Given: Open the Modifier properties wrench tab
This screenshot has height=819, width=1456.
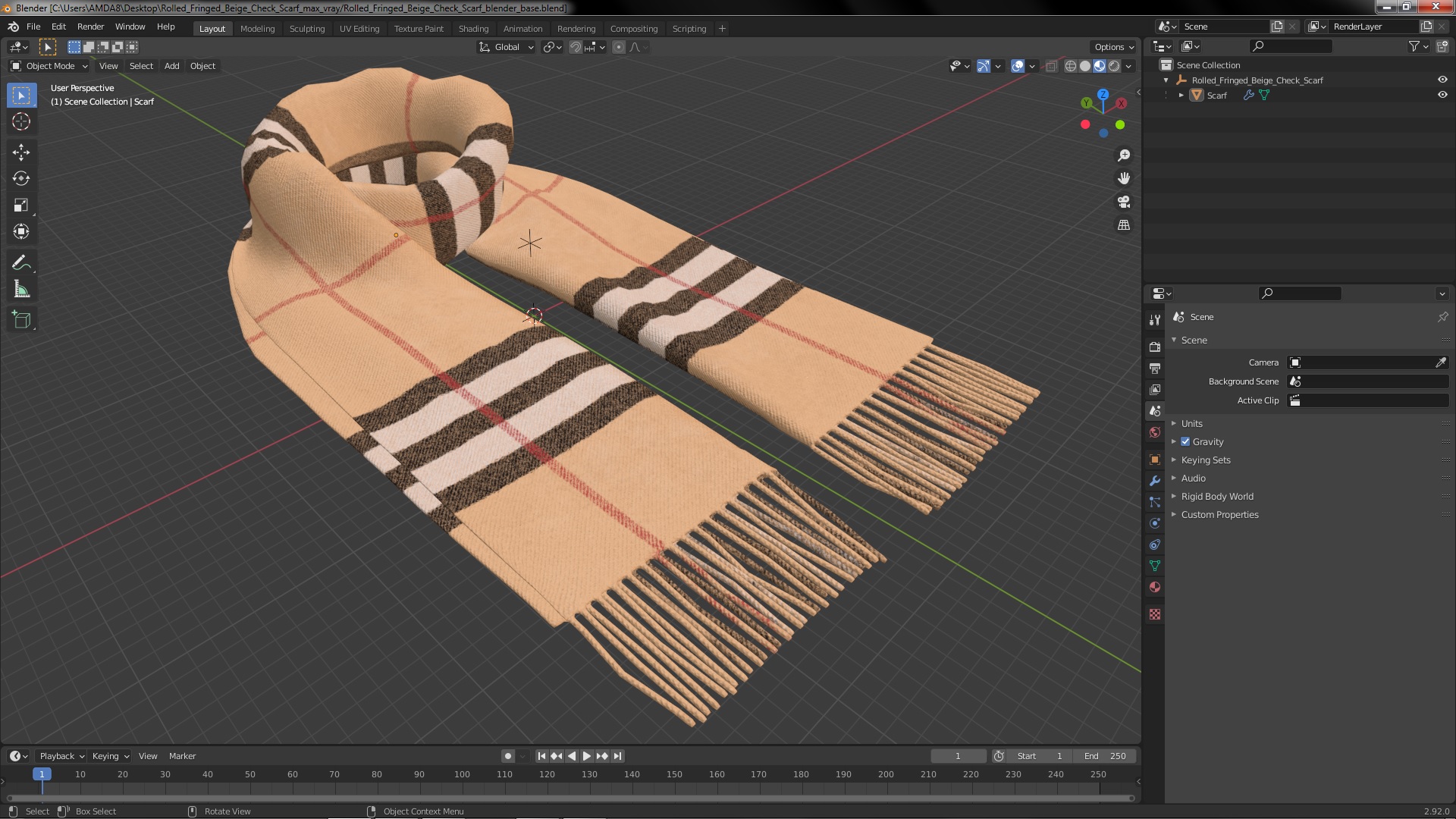Looking at the screenshot, I should [1155, 481].
